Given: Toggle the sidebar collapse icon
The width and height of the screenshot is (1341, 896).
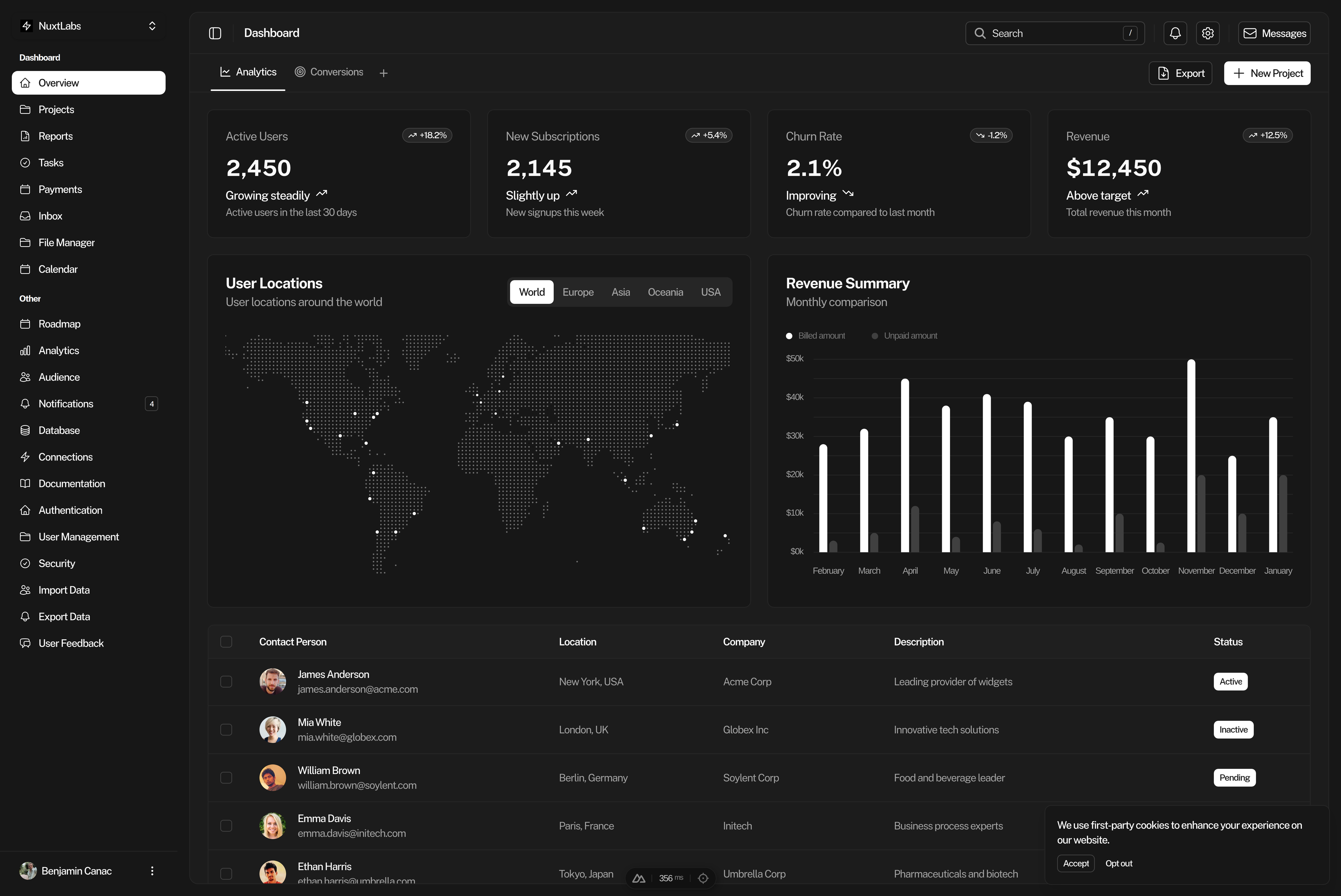Looking at the screenshot, I should (x=215, y=33).
